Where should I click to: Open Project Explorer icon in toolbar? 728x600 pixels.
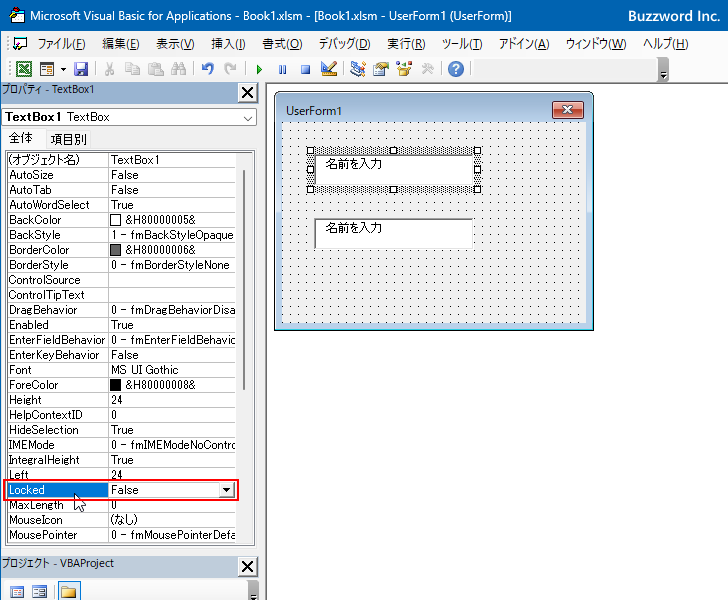[358, 69]
